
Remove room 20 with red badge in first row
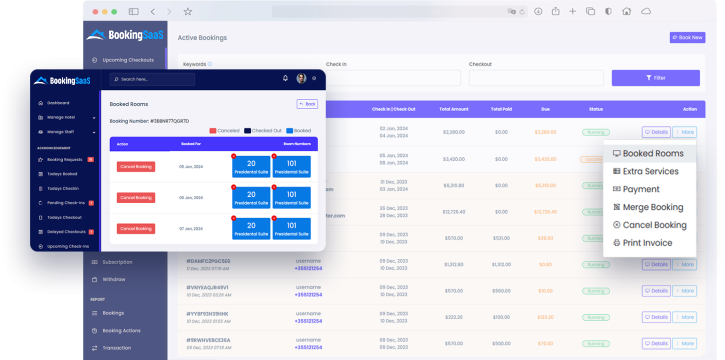click(x=233, y=156)
